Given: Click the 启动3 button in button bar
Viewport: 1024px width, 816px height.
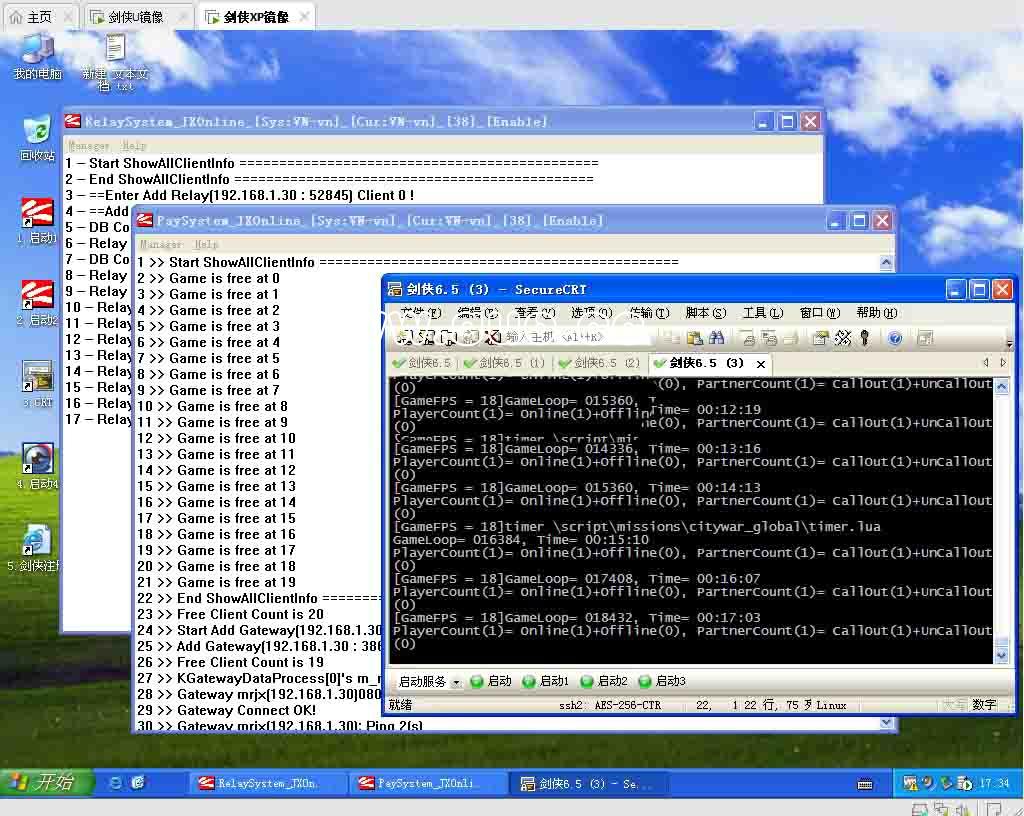Looking at the screenshot, I should [x=662, y=681].
